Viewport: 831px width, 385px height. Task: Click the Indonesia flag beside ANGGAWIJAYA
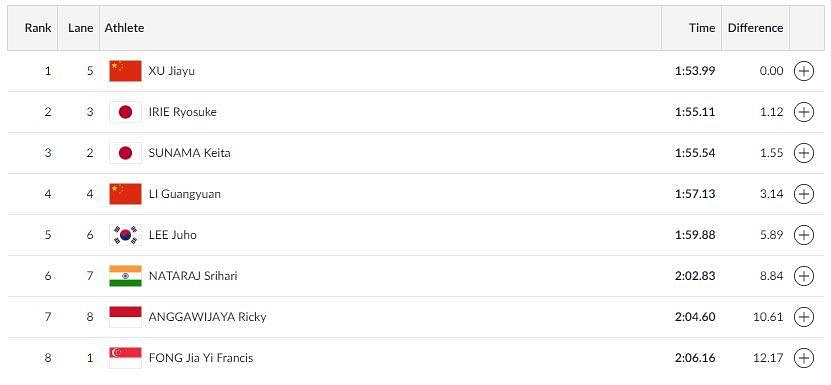(x=126, y=317)
